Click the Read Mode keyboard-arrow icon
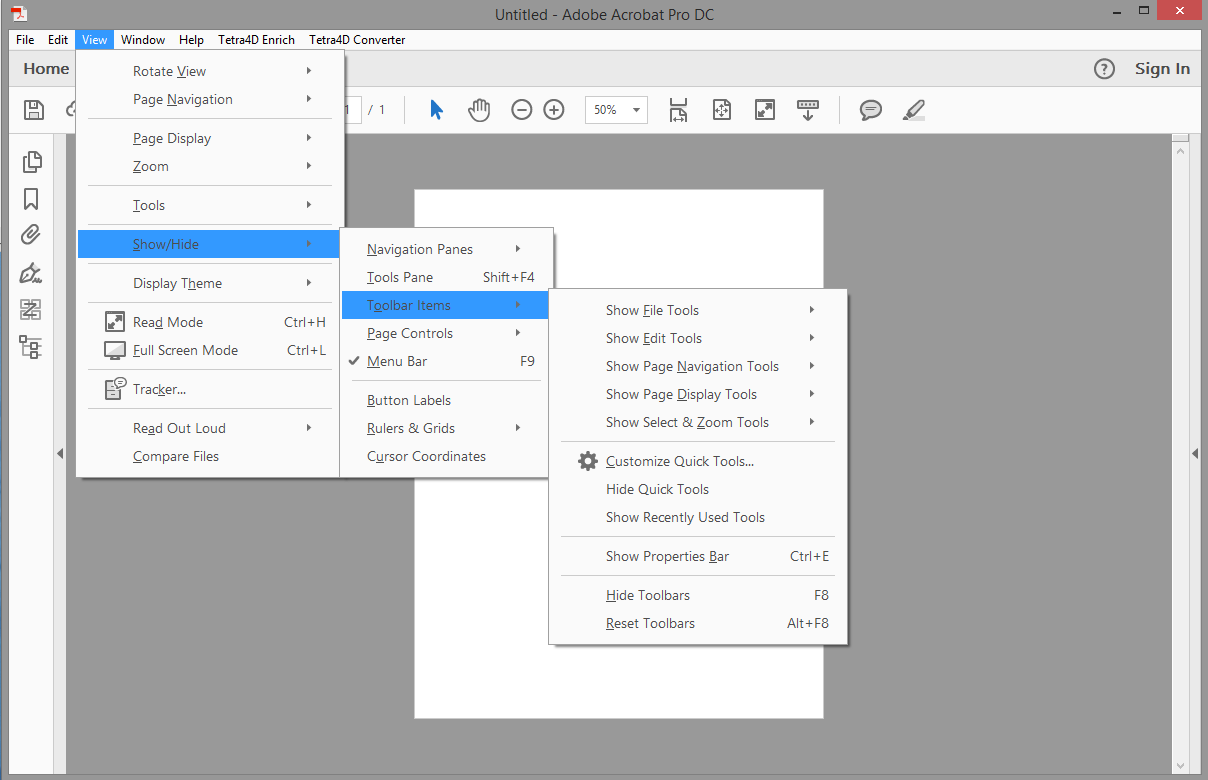Viewport: 1208px width, 780px height. (x=808, y=110)
